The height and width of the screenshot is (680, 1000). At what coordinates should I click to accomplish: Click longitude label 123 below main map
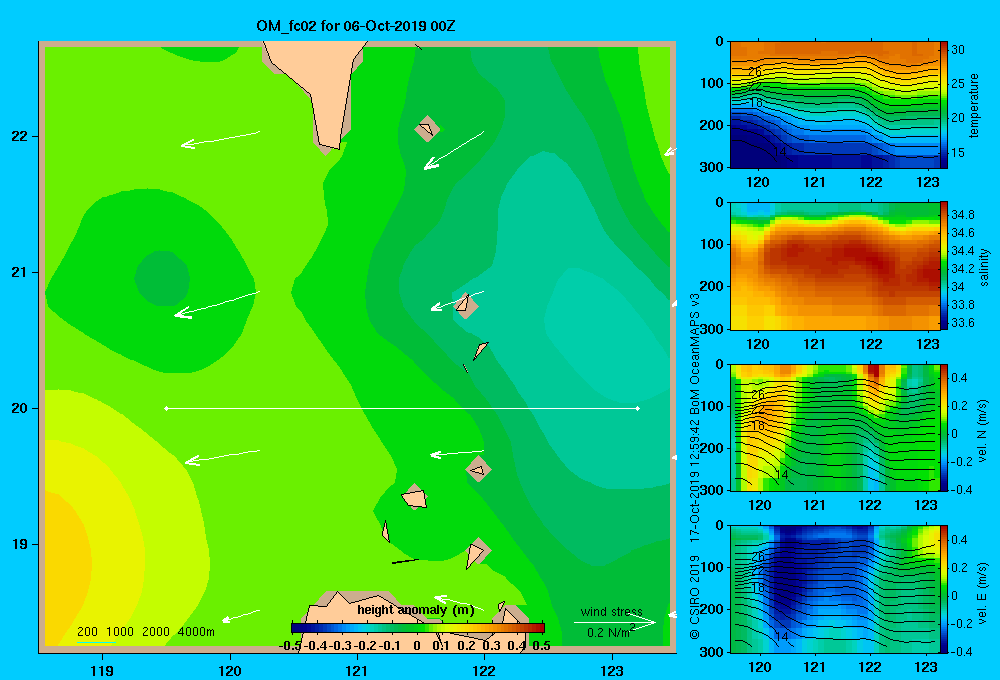[x=612, y=671]
